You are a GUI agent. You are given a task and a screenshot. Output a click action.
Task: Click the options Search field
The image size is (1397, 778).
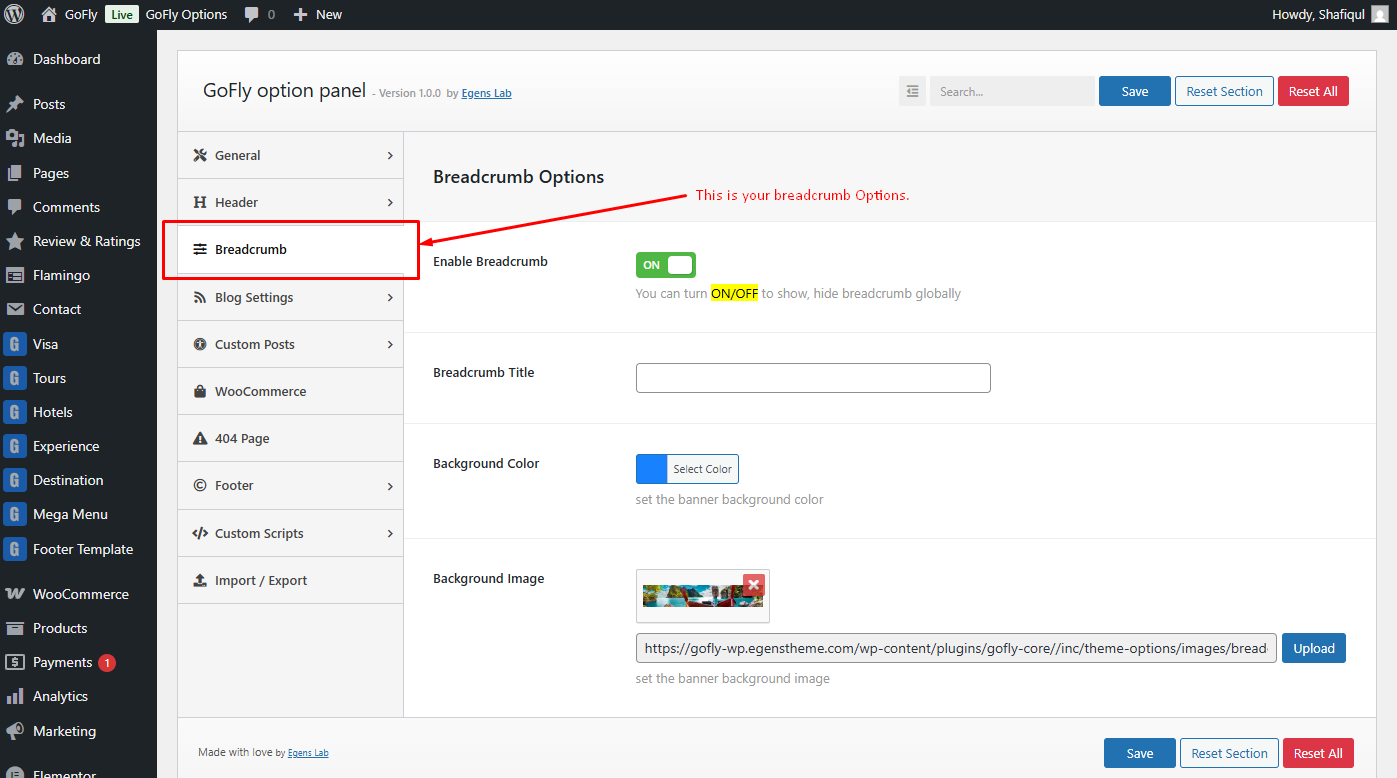pos(1012,91)
